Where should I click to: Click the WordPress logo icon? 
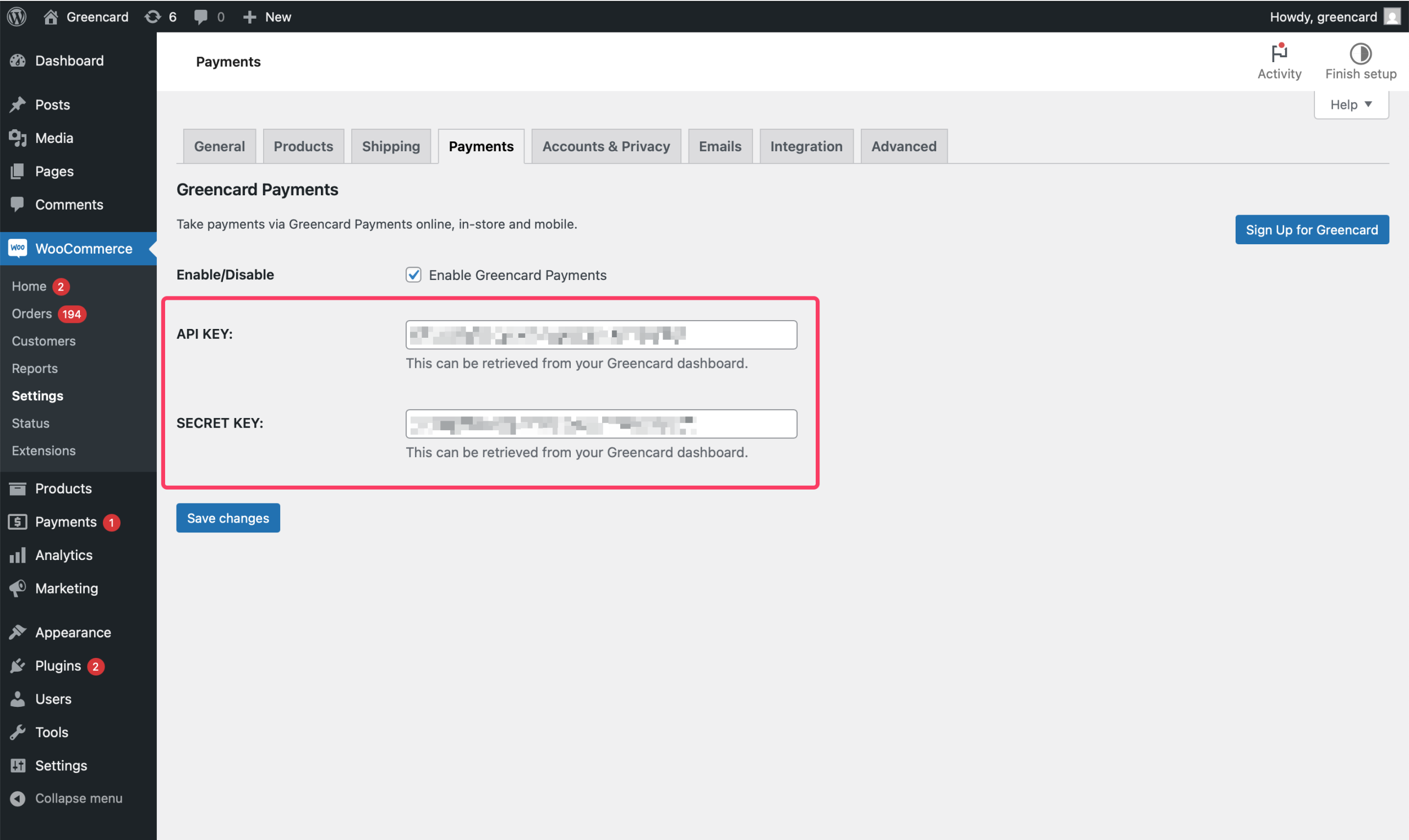coord(17,17)
